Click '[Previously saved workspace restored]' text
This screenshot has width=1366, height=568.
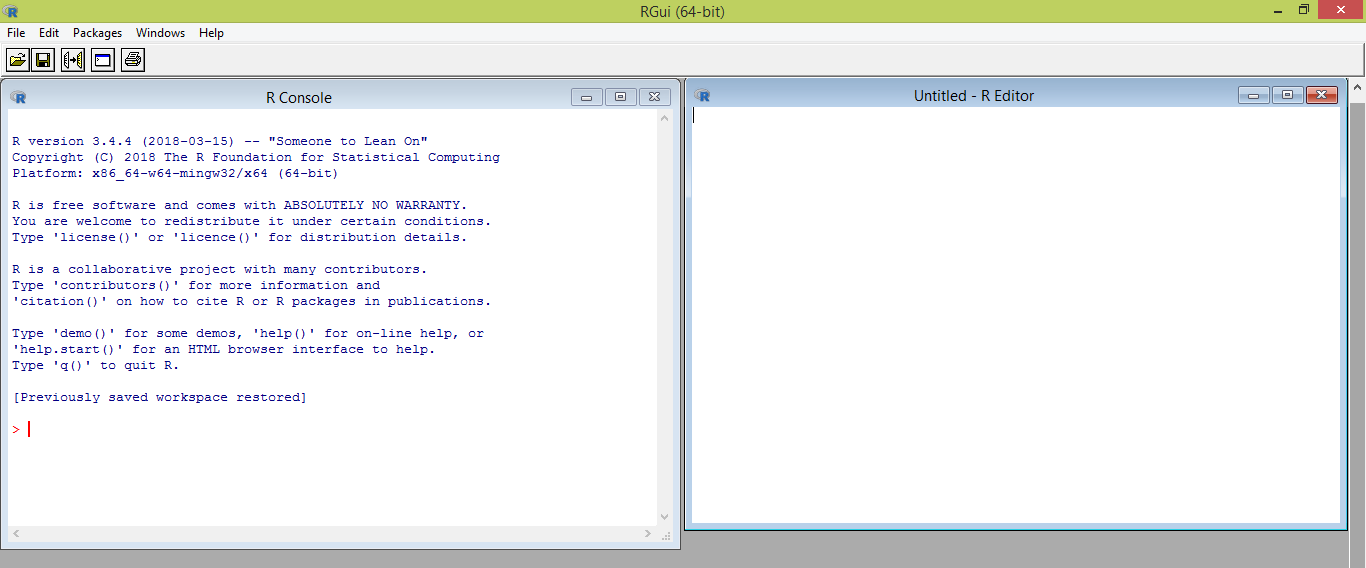[x=160, y=397]
